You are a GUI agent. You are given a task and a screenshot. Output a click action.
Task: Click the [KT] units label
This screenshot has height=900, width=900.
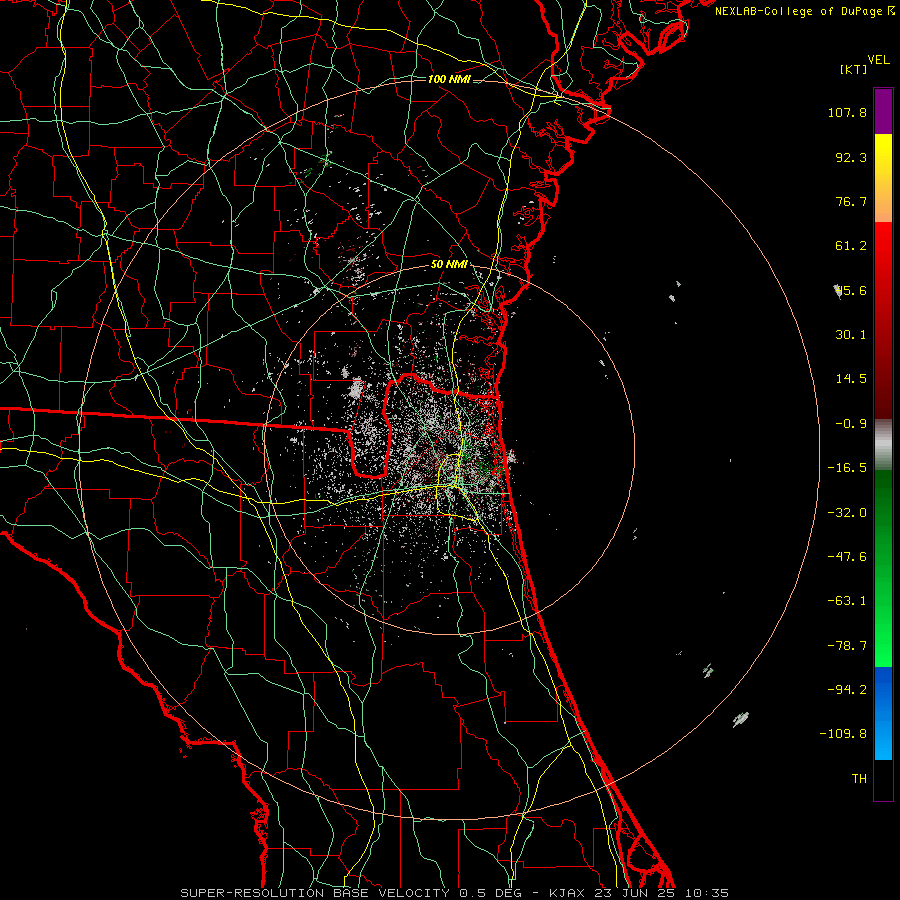click(x=854, y=69)
